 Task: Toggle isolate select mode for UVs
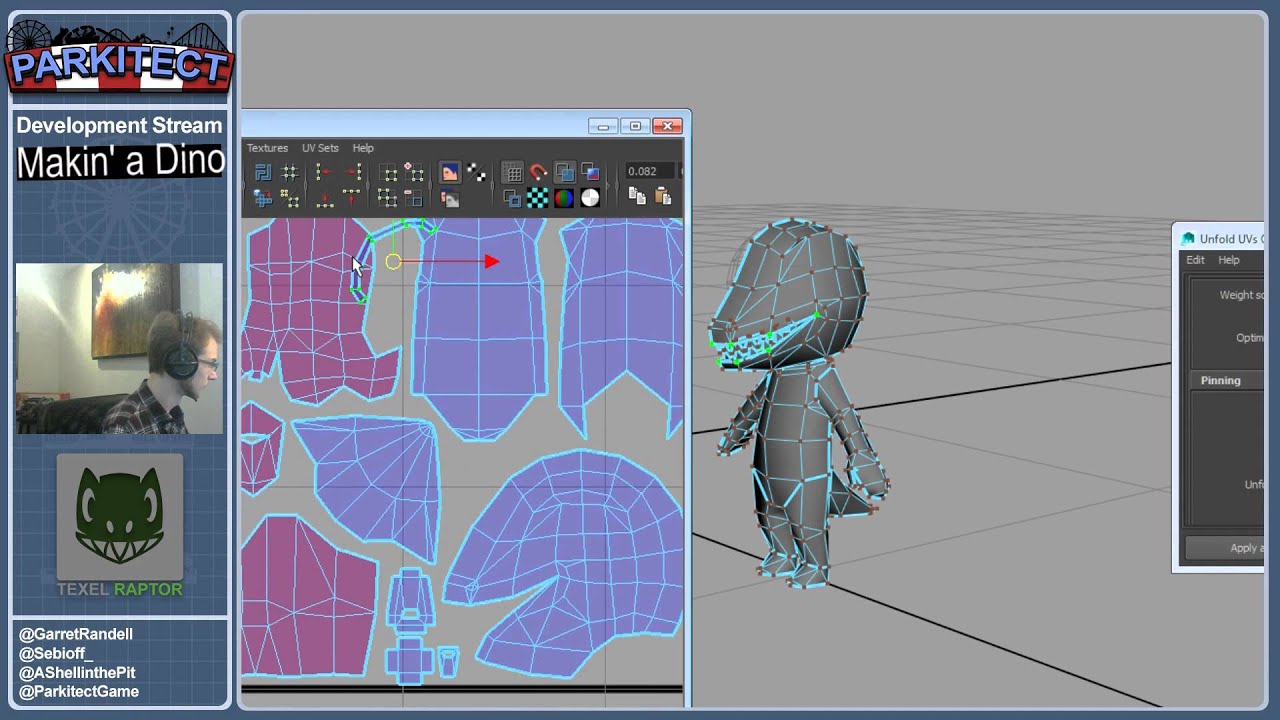click(x=388, y=173)
